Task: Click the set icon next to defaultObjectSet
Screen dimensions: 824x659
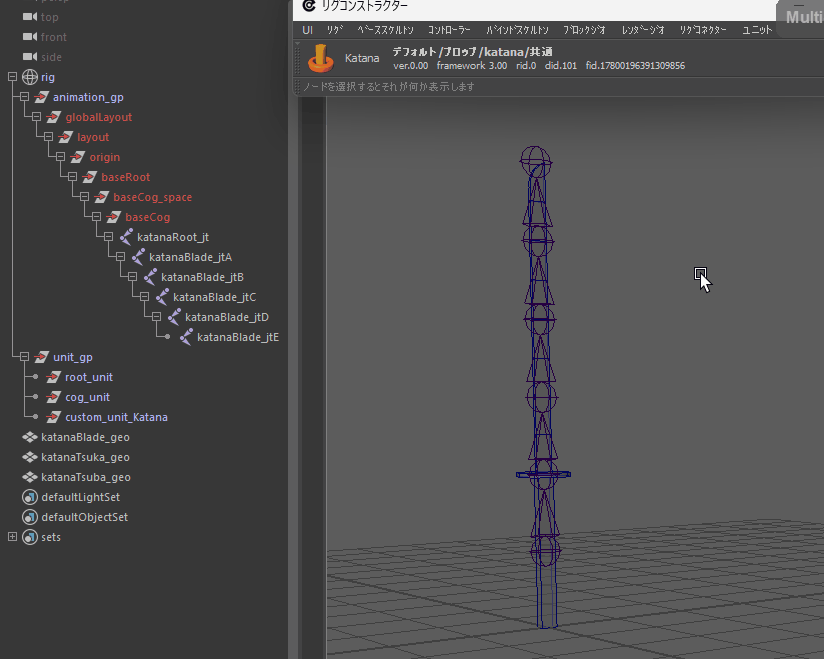Action: pos(30,517)
